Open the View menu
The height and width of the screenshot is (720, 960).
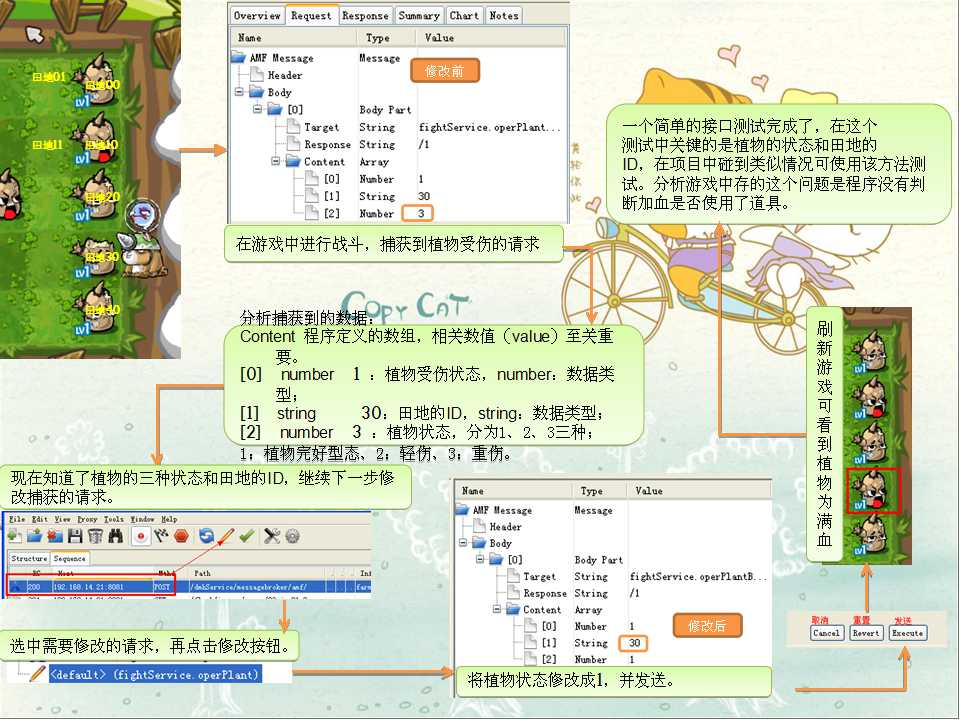point(63,519)
